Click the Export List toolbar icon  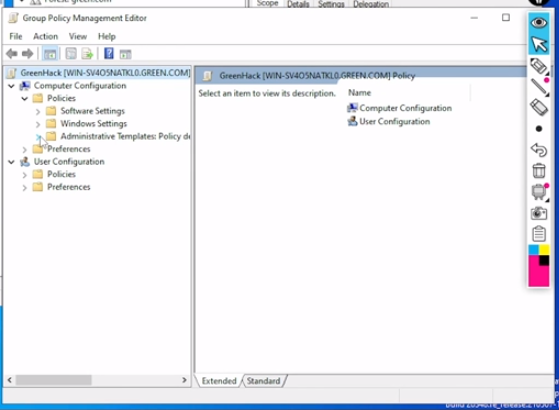point(87,54)
